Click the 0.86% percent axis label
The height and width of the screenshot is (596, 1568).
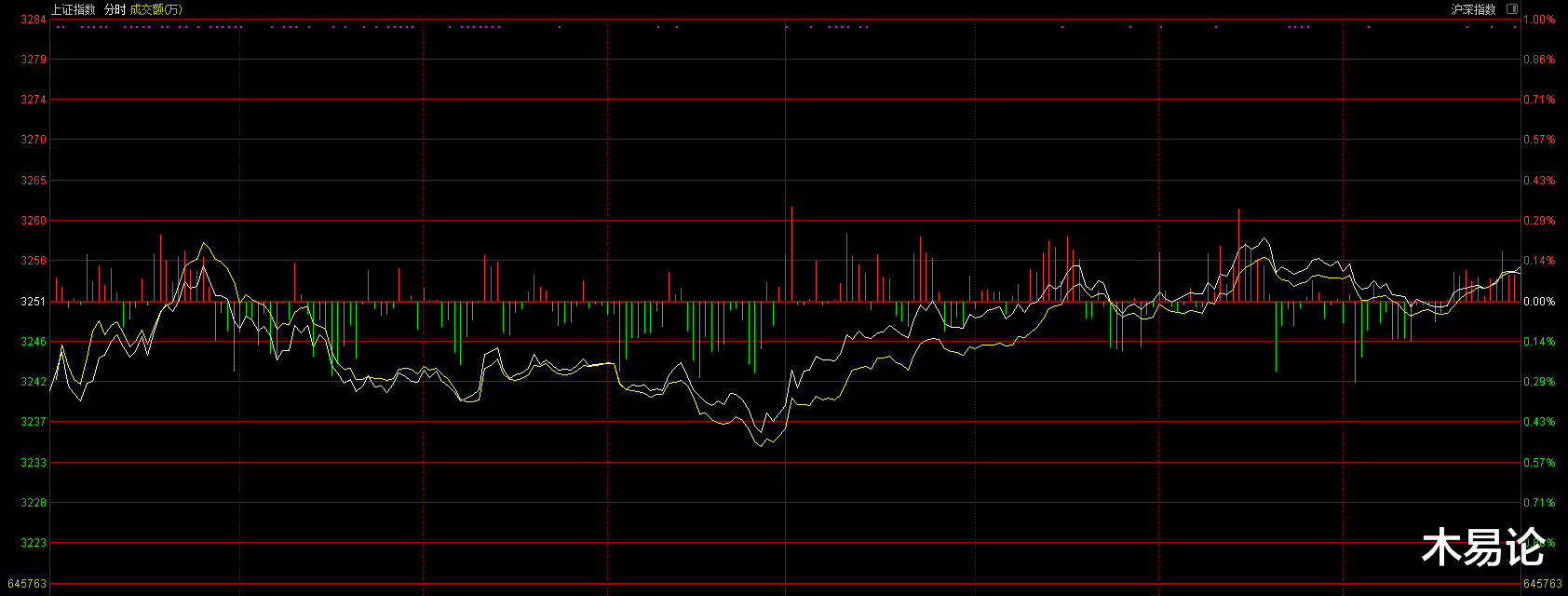(x=1539, y=60)
